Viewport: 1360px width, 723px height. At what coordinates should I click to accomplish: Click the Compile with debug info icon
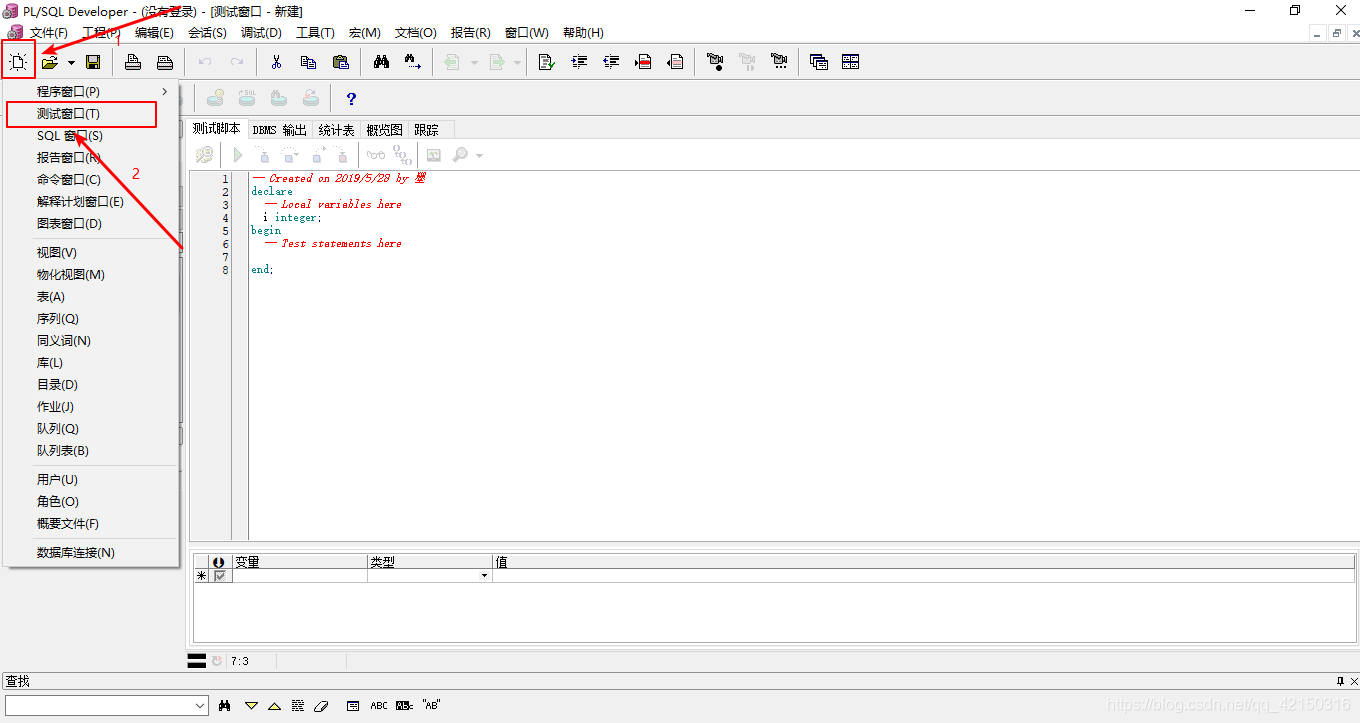pos(204,155)
